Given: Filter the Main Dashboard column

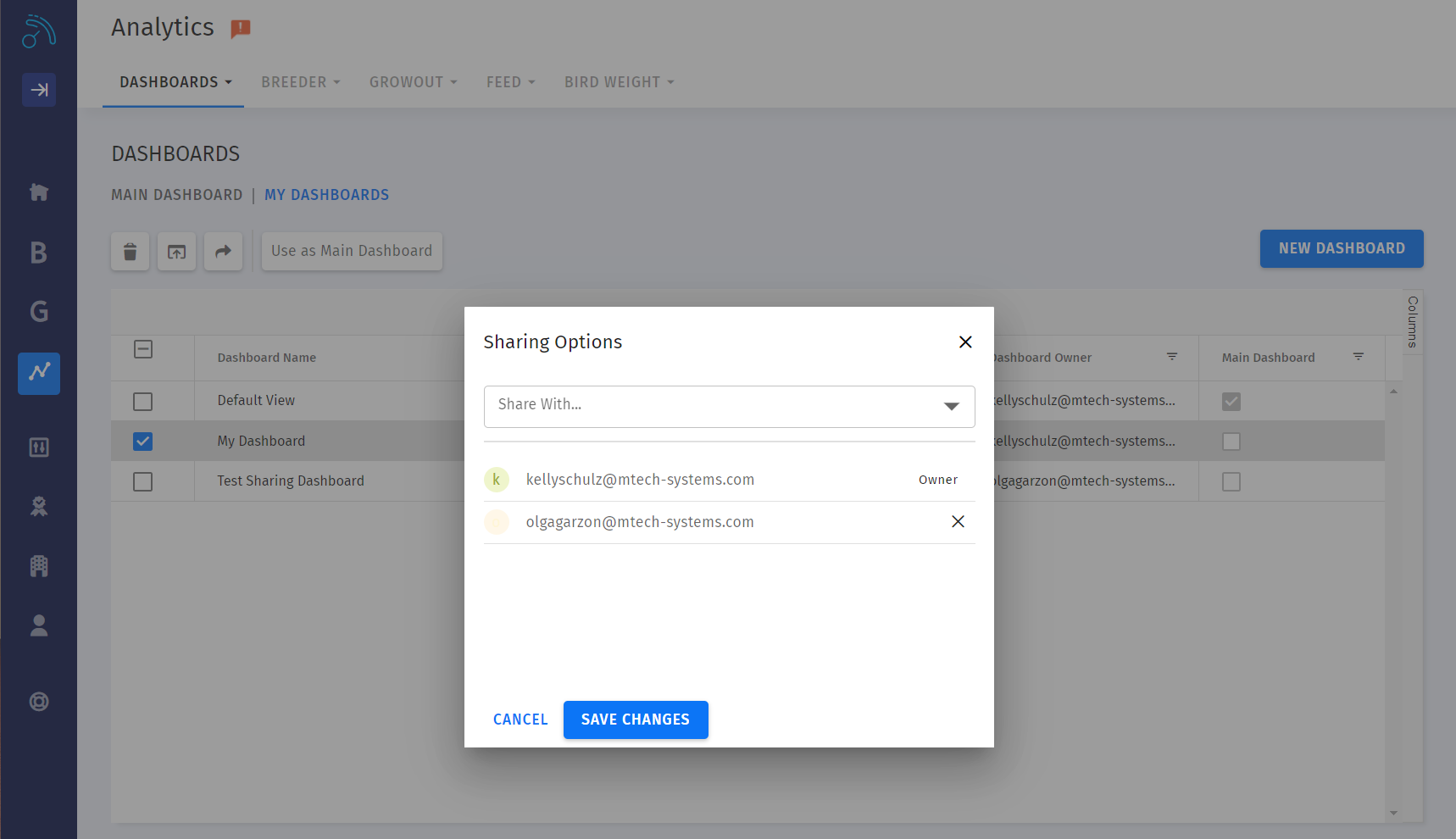Looking at the screenshot, I should pos(1359,358).
